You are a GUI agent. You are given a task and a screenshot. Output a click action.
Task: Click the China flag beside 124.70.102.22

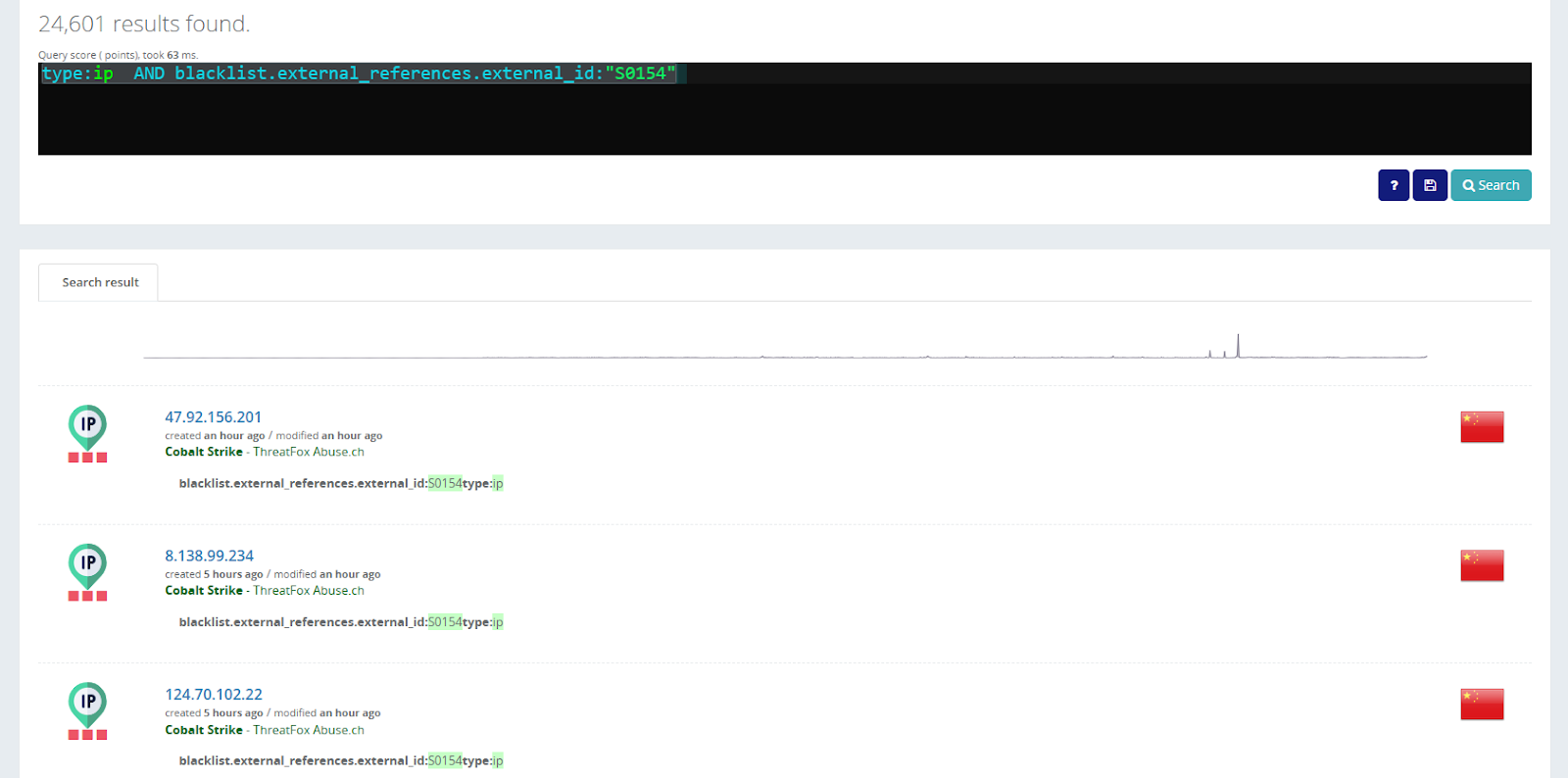[x=1481, y=704]
